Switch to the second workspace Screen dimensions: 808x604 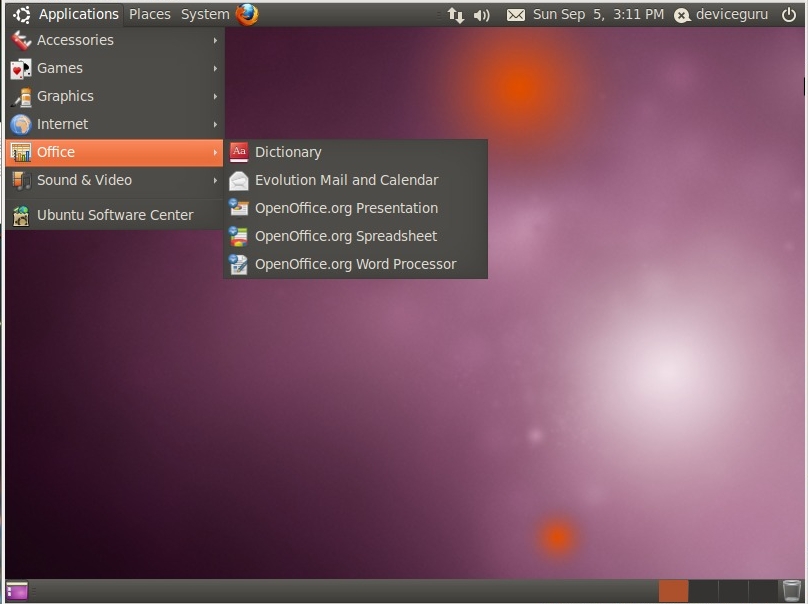pyautogui.click(x=703, y=591)
